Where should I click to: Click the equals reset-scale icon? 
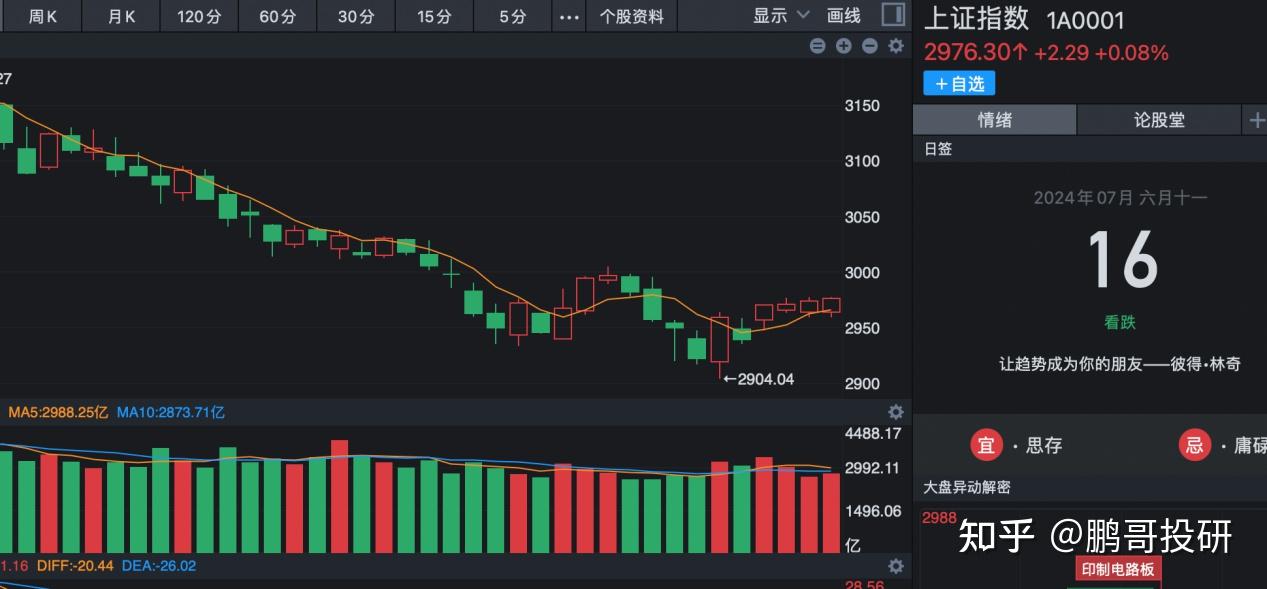tap(818, 45)
